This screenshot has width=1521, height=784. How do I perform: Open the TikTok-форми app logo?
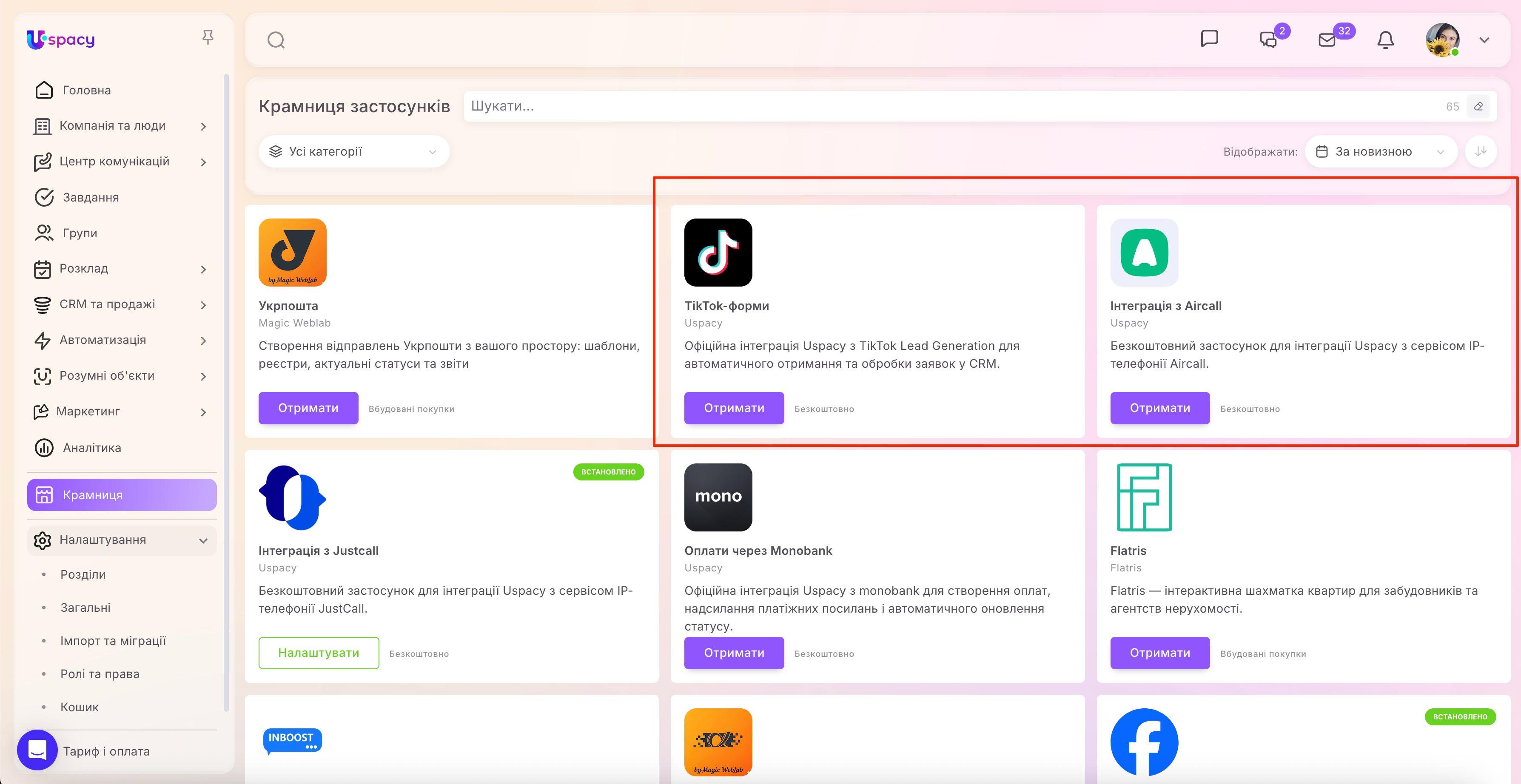718,252
